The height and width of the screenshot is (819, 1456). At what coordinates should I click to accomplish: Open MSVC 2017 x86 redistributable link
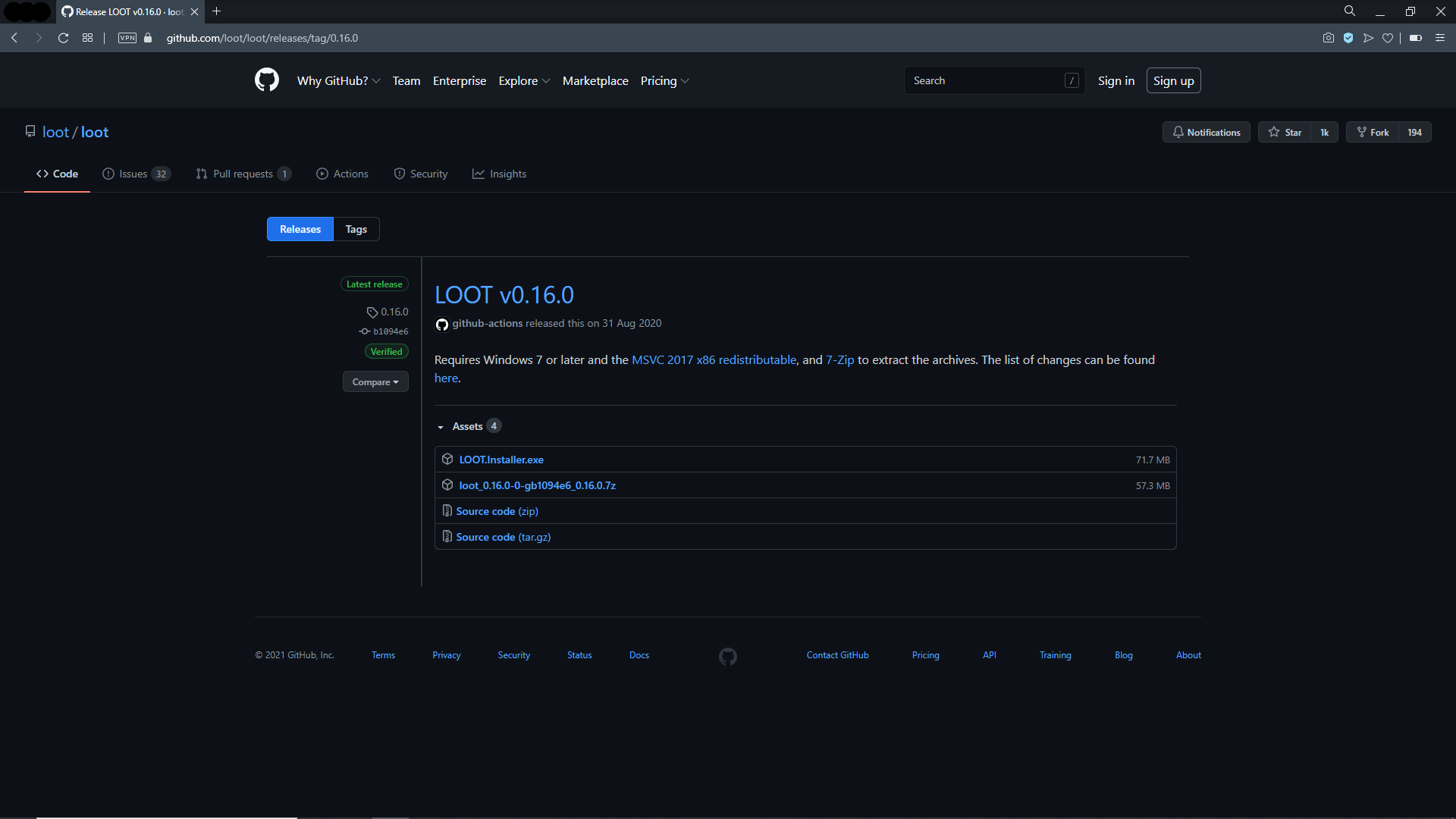(x=714, y=359)
